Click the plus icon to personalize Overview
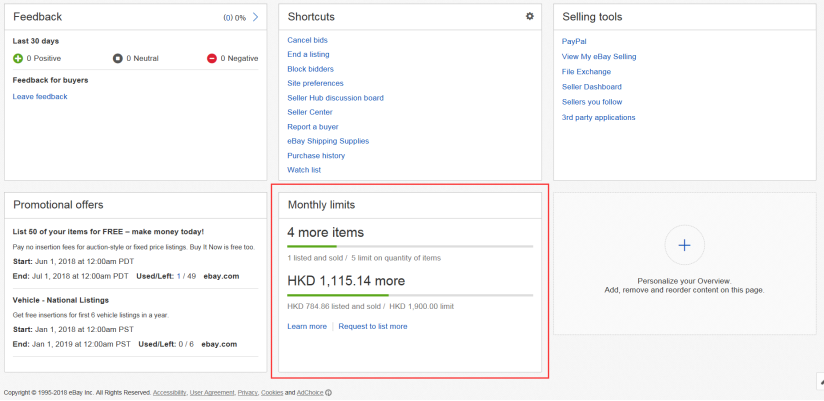 point(684,245)
